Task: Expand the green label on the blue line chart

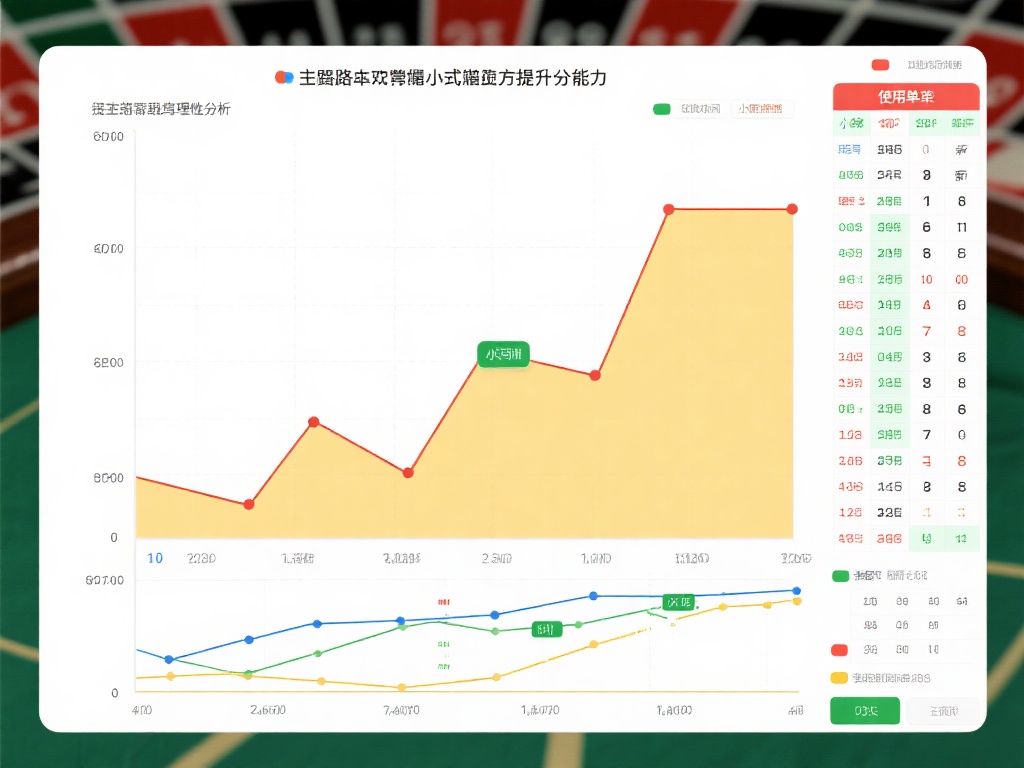Action: (x=677, y=602)
